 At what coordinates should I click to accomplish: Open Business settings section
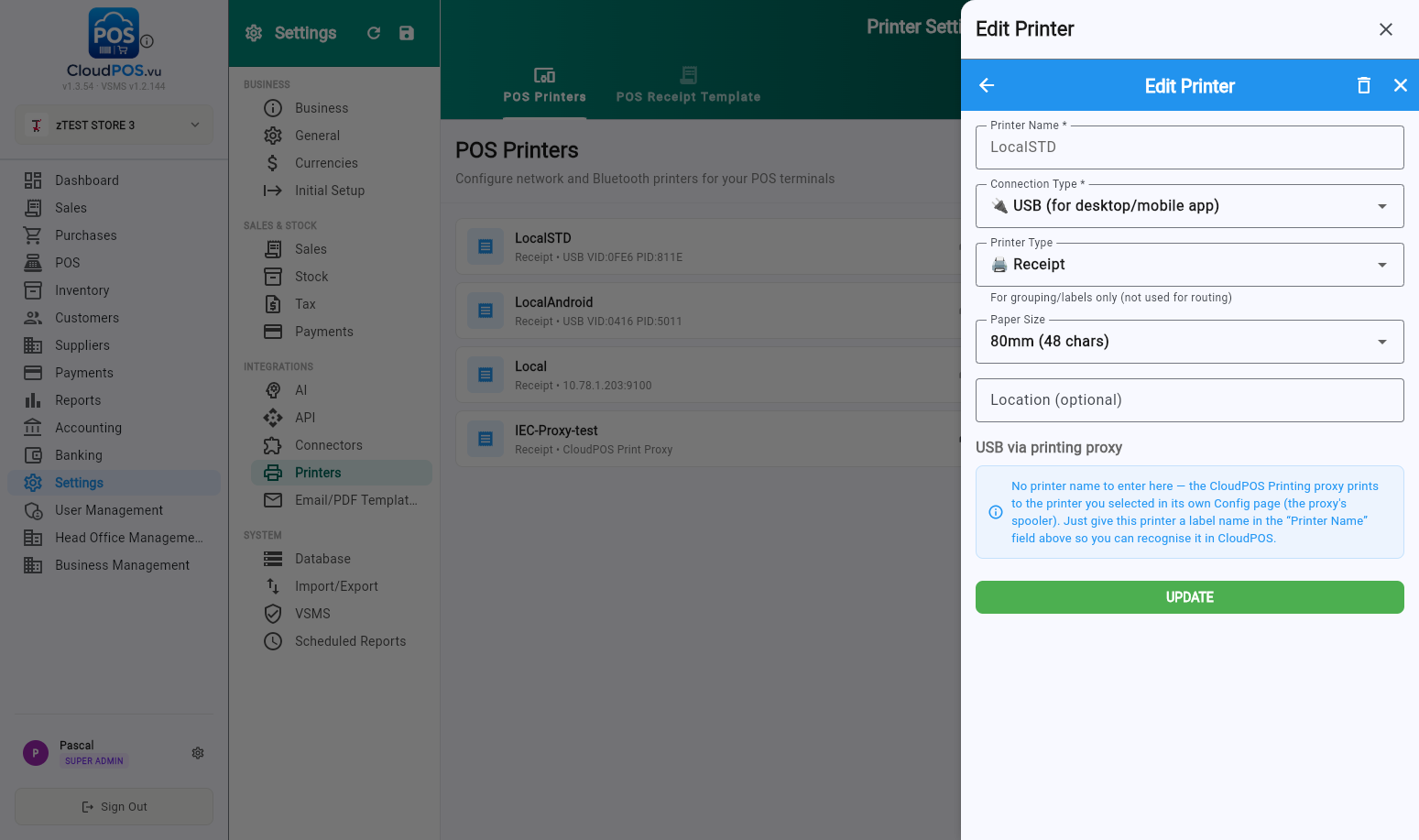click(341, 108)
